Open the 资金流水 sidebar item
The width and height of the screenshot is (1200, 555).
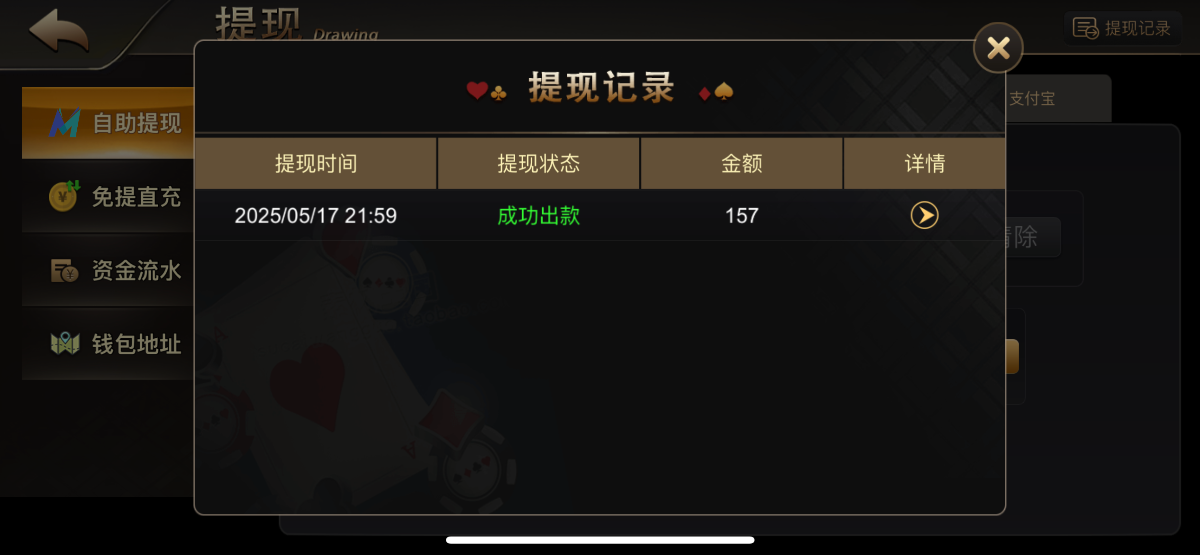[108, 270]
